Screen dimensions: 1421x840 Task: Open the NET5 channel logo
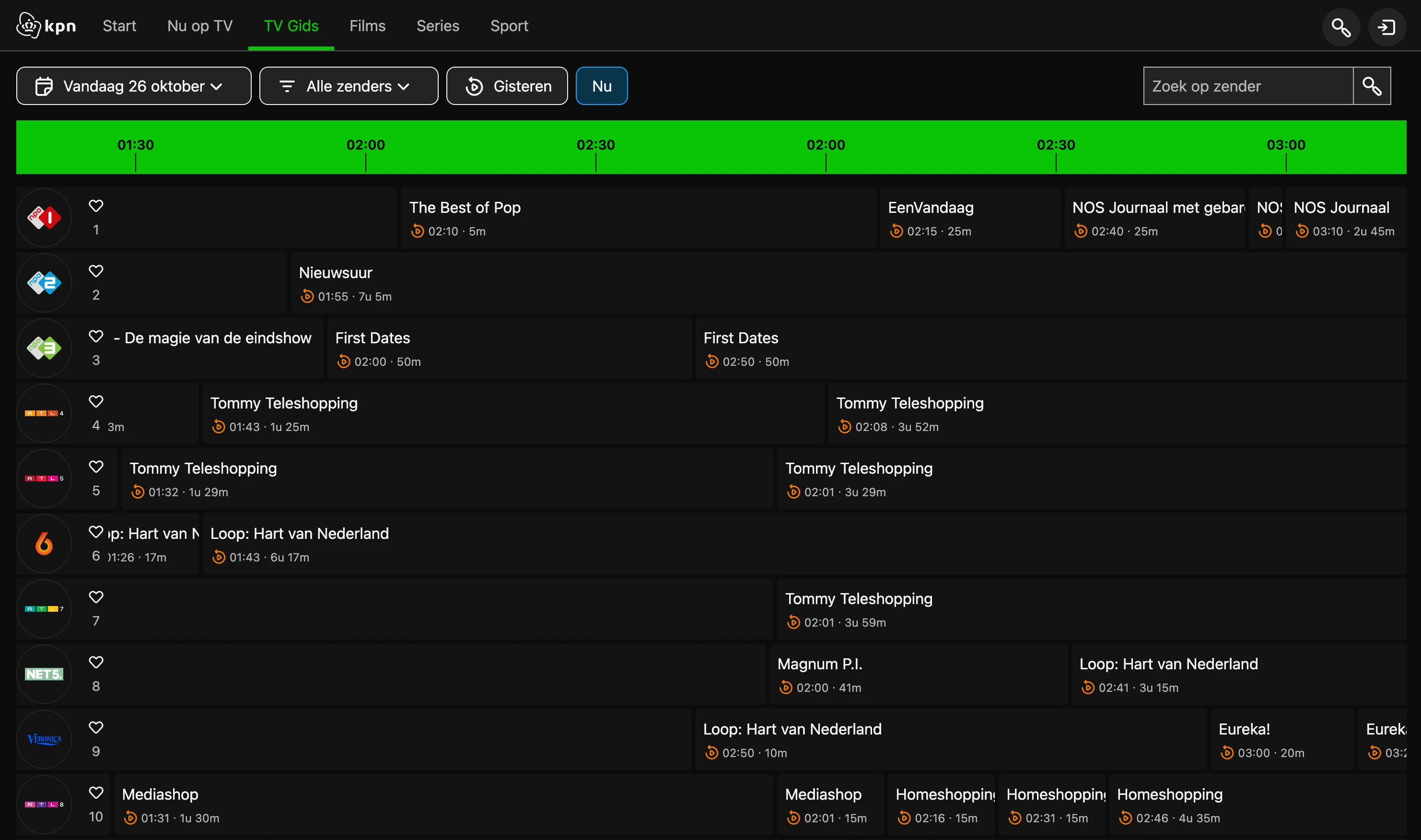[44, 674]
